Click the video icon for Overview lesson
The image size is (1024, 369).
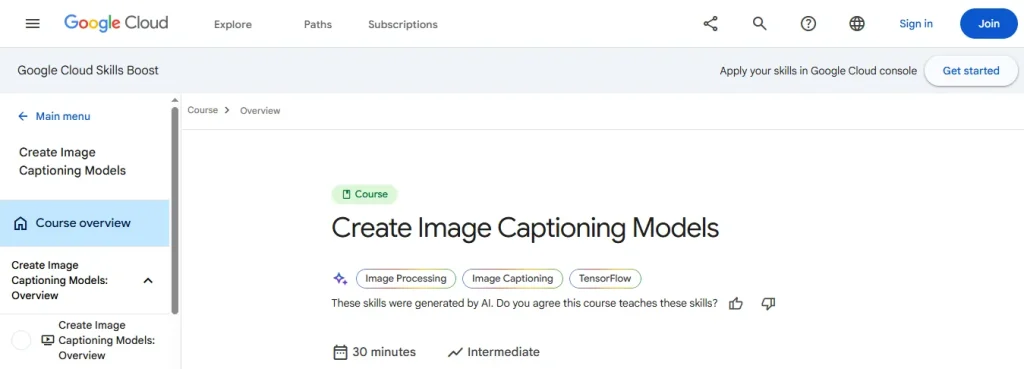point(47,340)
